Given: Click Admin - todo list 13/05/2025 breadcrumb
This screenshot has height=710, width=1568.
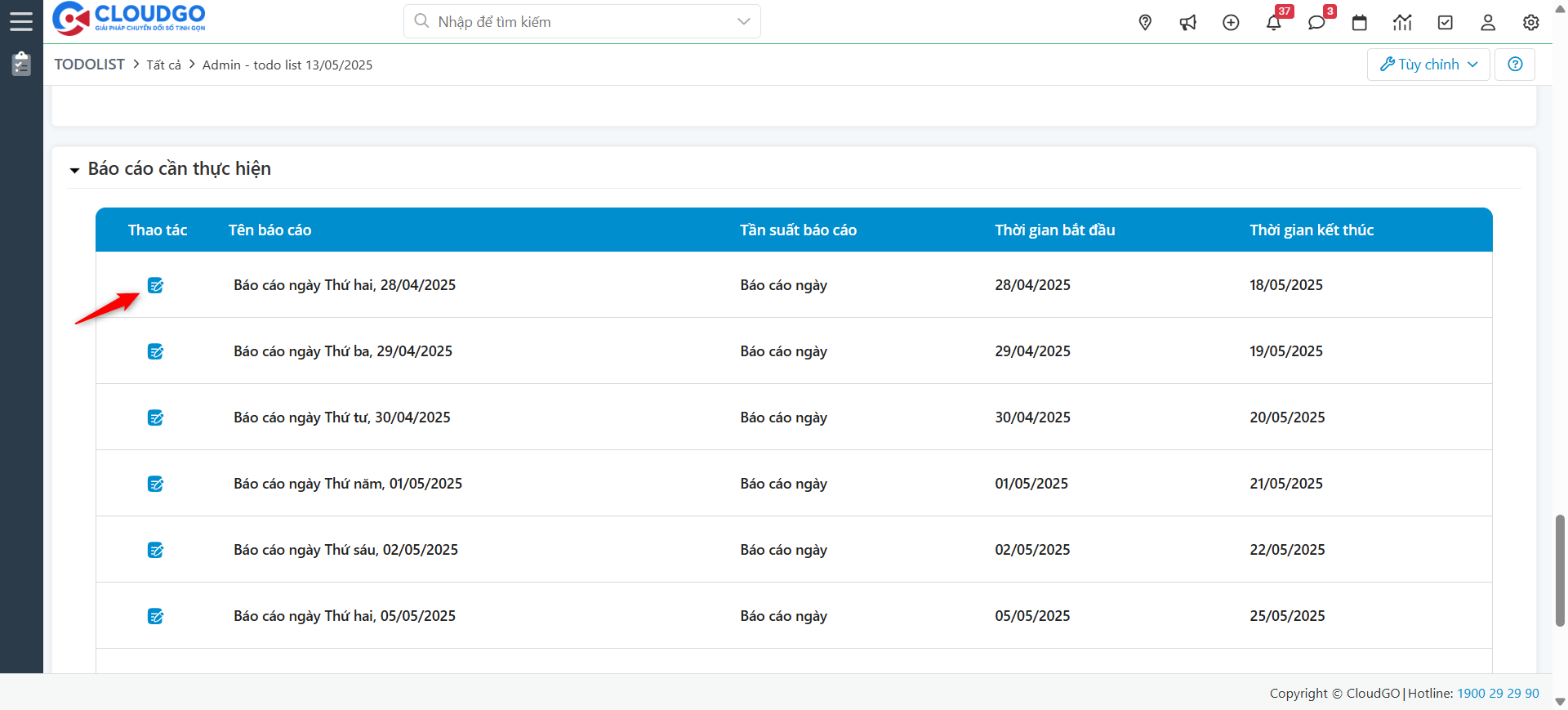Looking at the screenshot, I should (287, 65).
